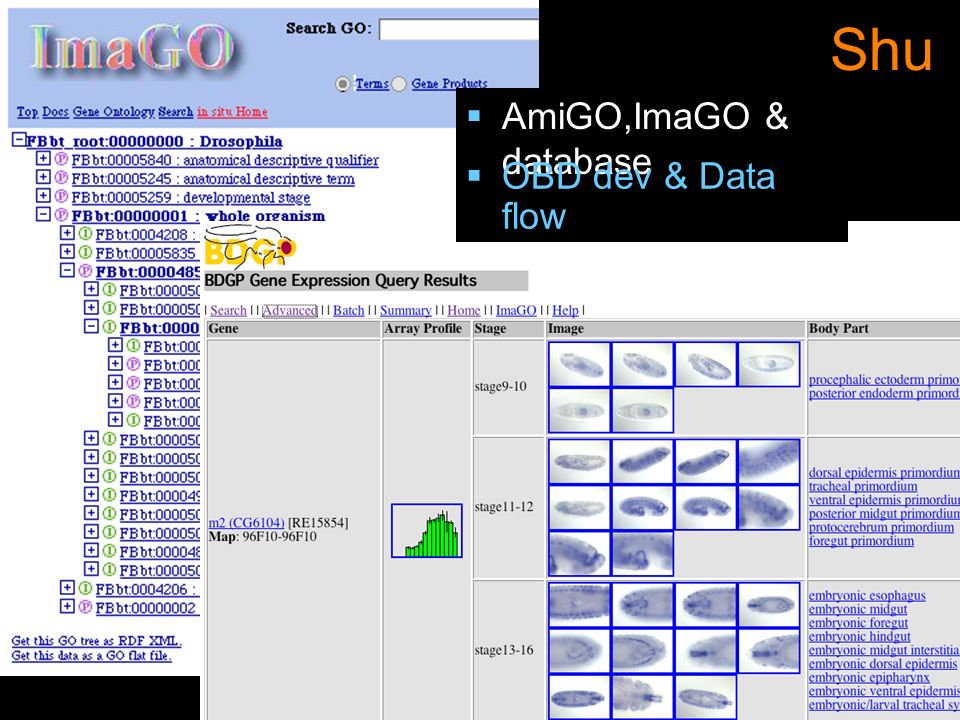This screenshot has height=720, width=960.
Task: Click is-a icon beside FBbt:0004208
Action: (85, 234)
